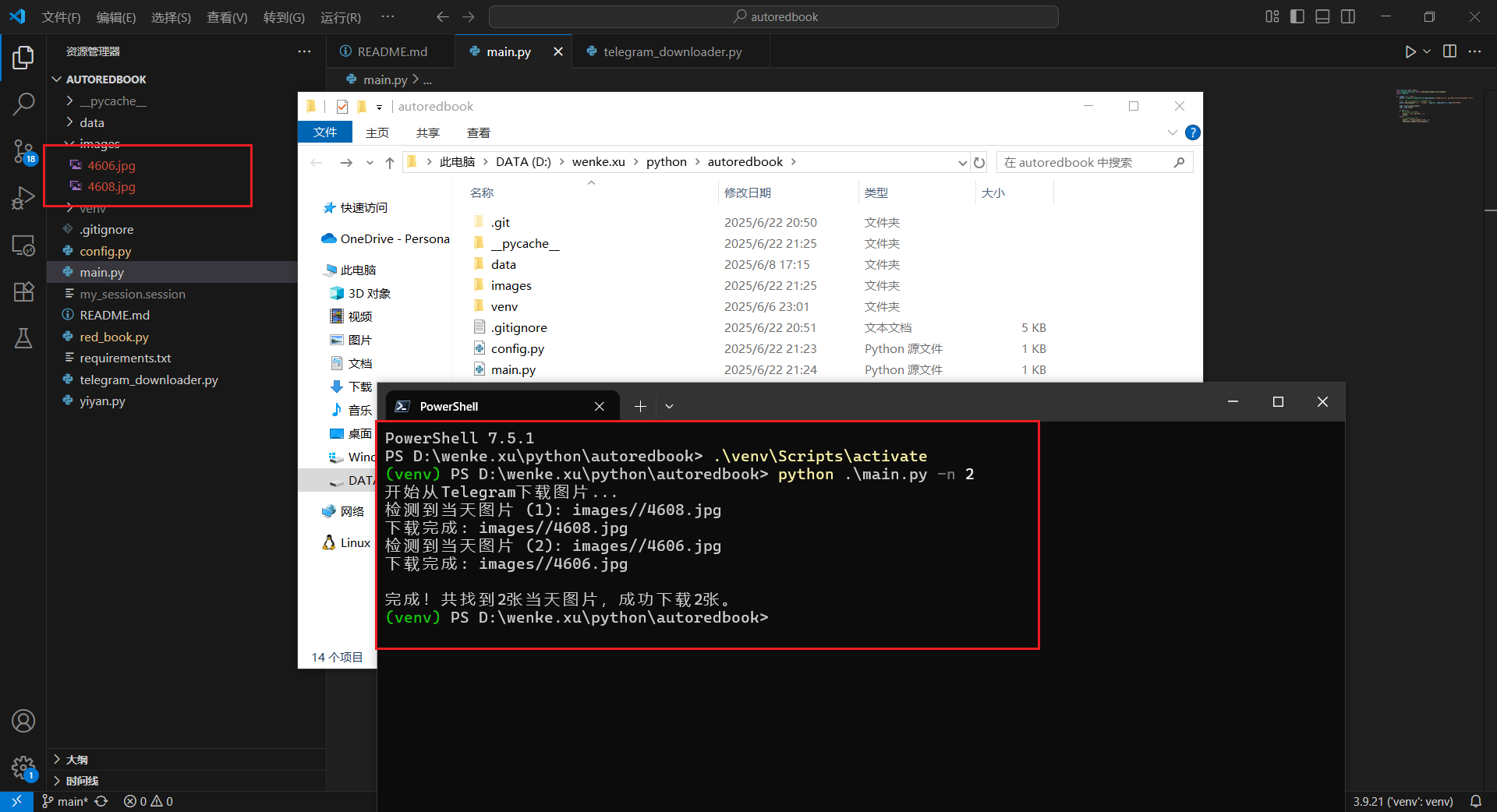This screenshot has height=812, width=1497.
Task: Switch to the telegram_downloader.py tab
Action: coord(671,51)
